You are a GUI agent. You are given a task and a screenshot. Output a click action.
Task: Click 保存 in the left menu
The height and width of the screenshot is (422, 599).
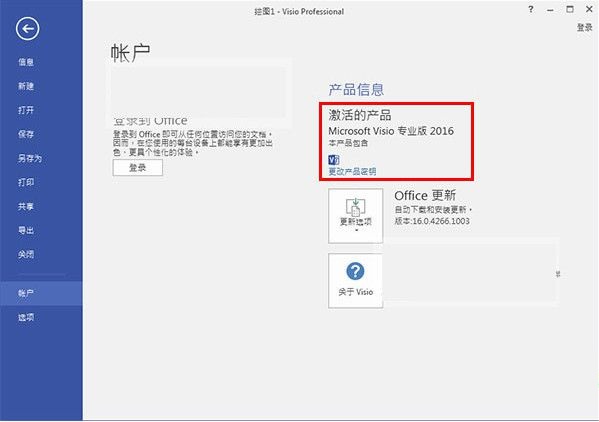26,134
